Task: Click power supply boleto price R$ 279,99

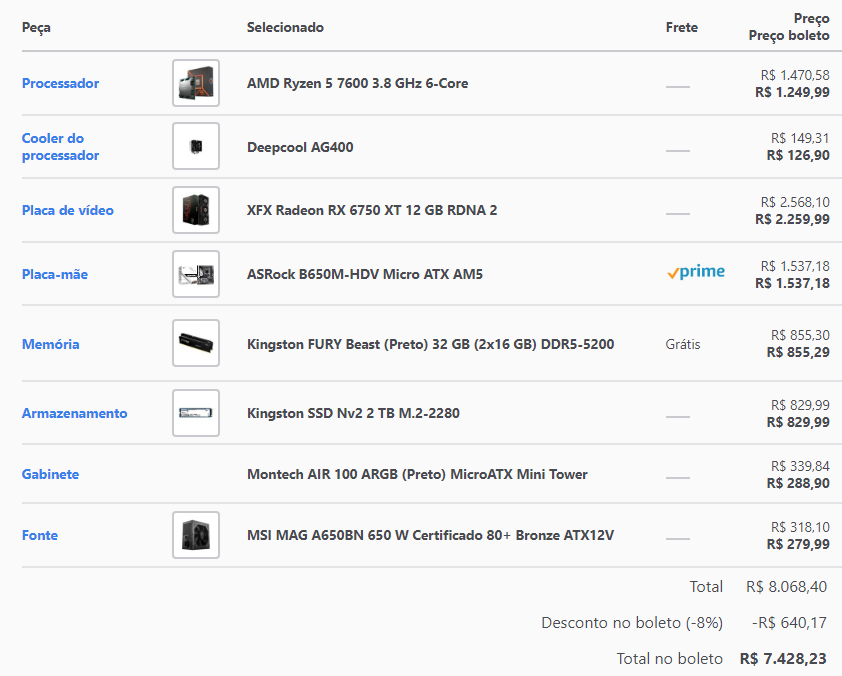Action: [798, 544]
